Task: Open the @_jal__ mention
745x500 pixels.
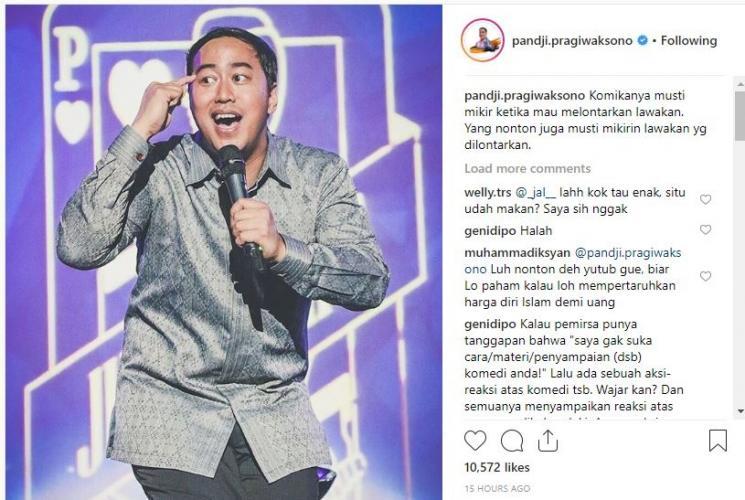Action: pos(535,193)
